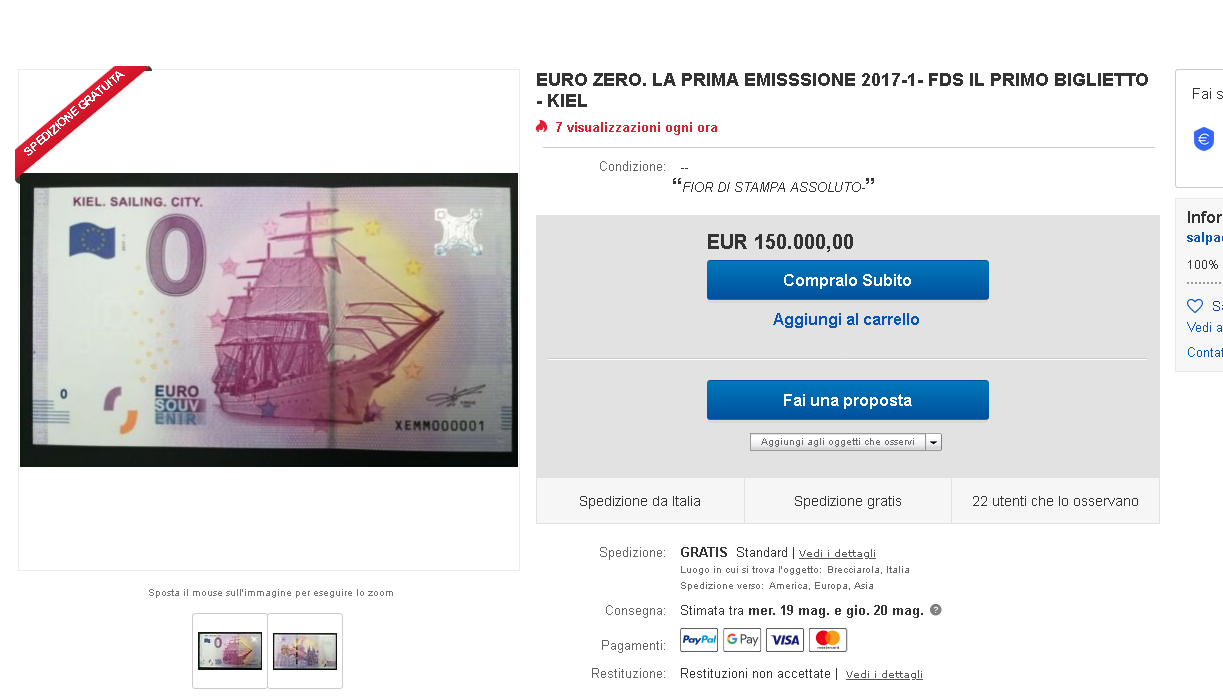
Task: Click the Spedizione da Italia cell
Action: [x=640, y=501]
